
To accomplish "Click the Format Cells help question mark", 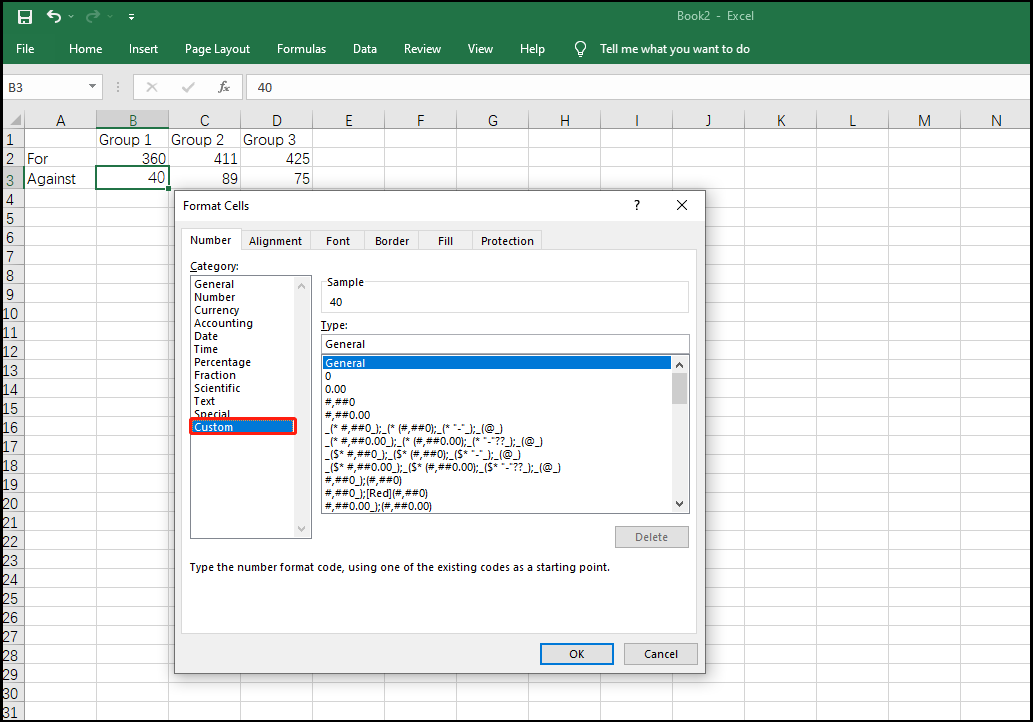I will click(636, 206).
